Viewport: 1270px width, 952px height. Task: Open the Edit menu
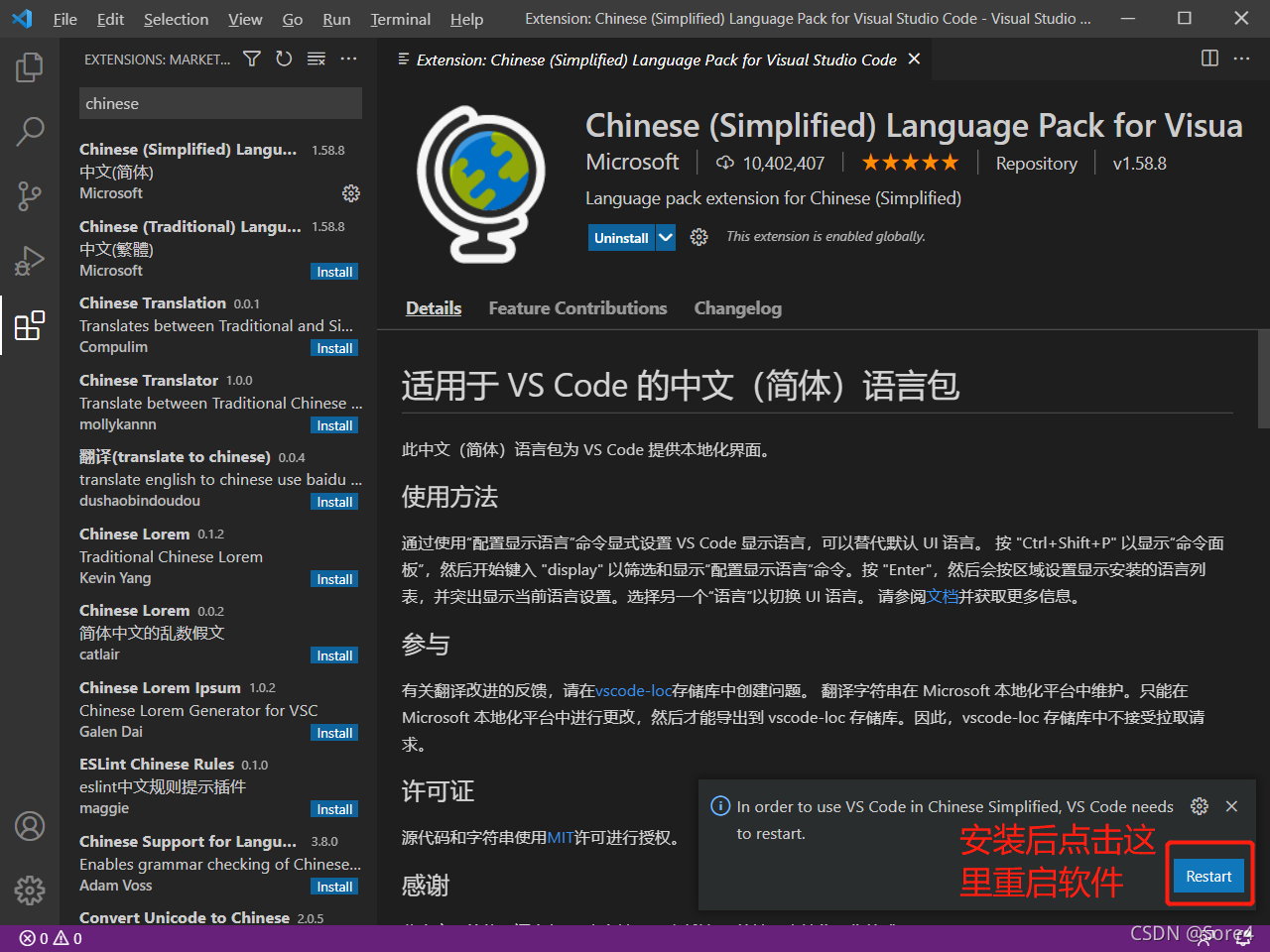click(x=110, y=19)
